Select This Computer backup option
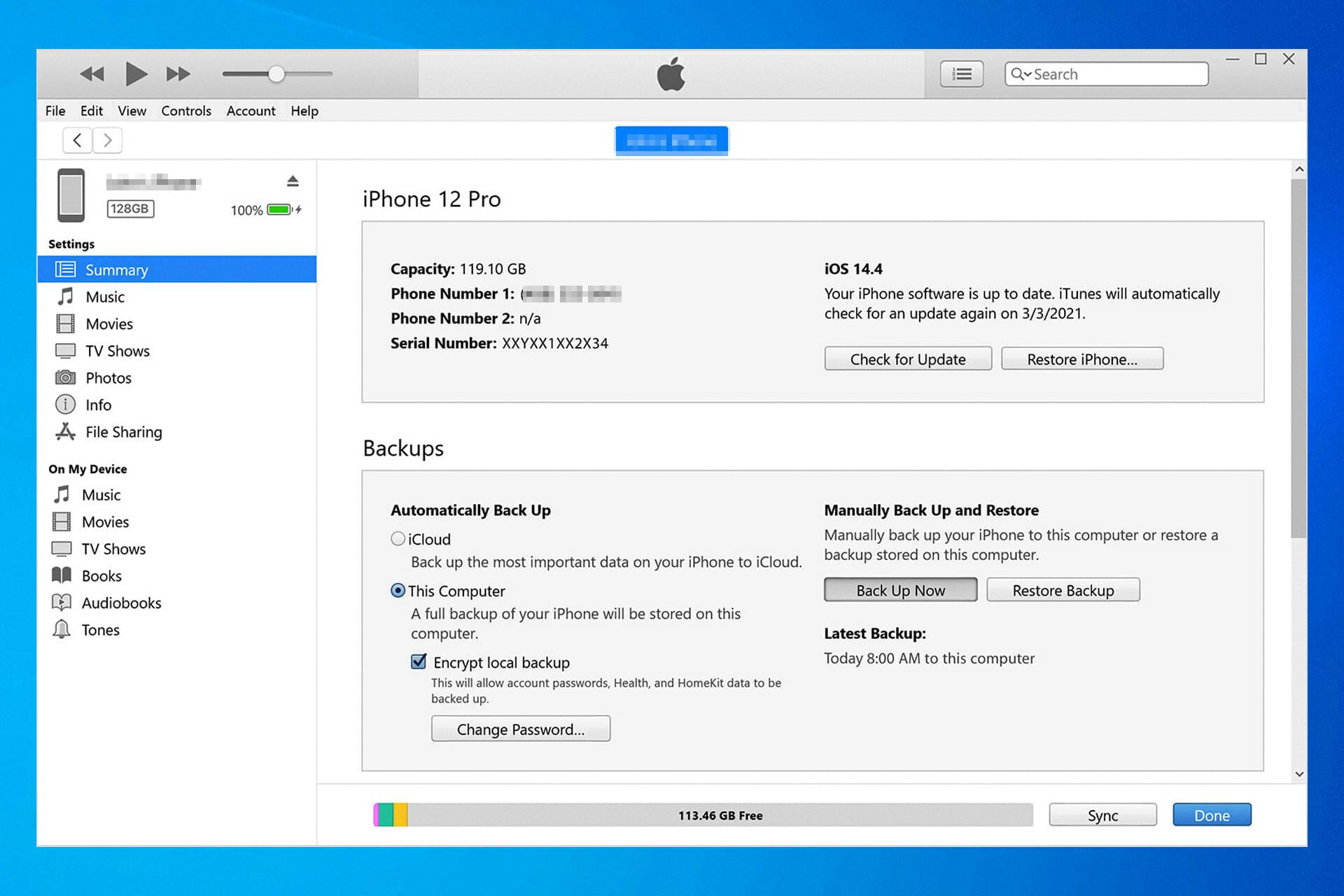This screenshot has height=896, width=1344. point(398,591)
